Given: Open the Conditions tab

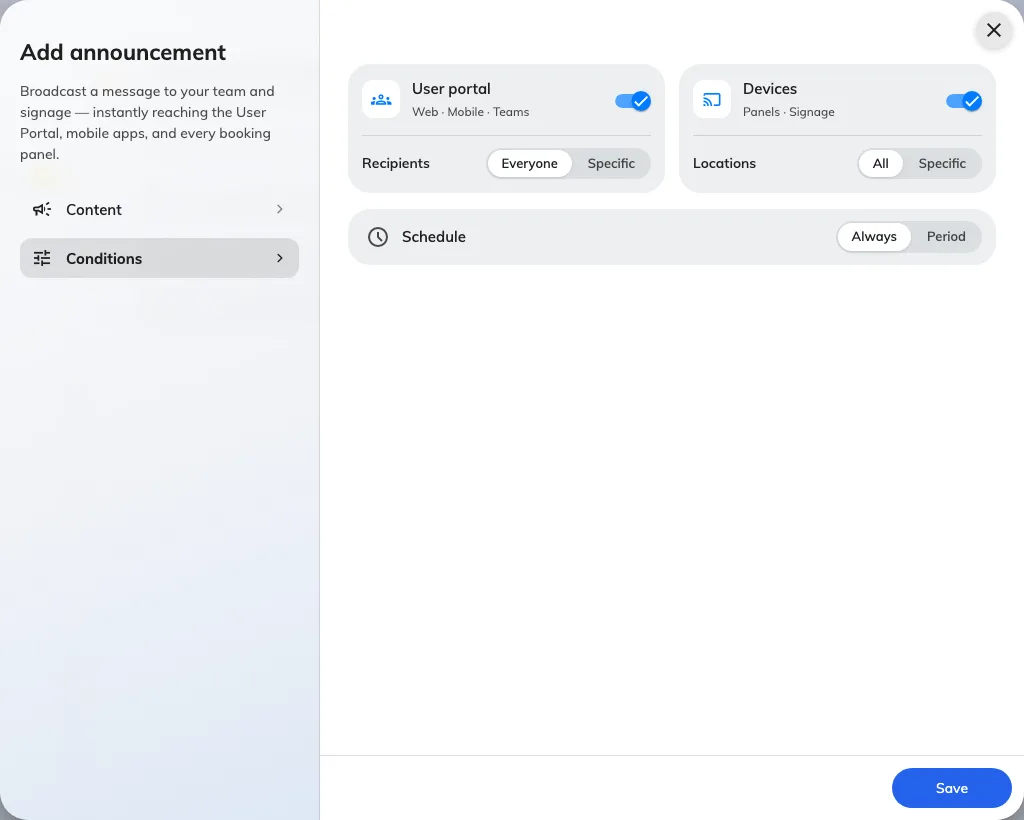Looking at the screenshot, I should click(x=159, y=259).
